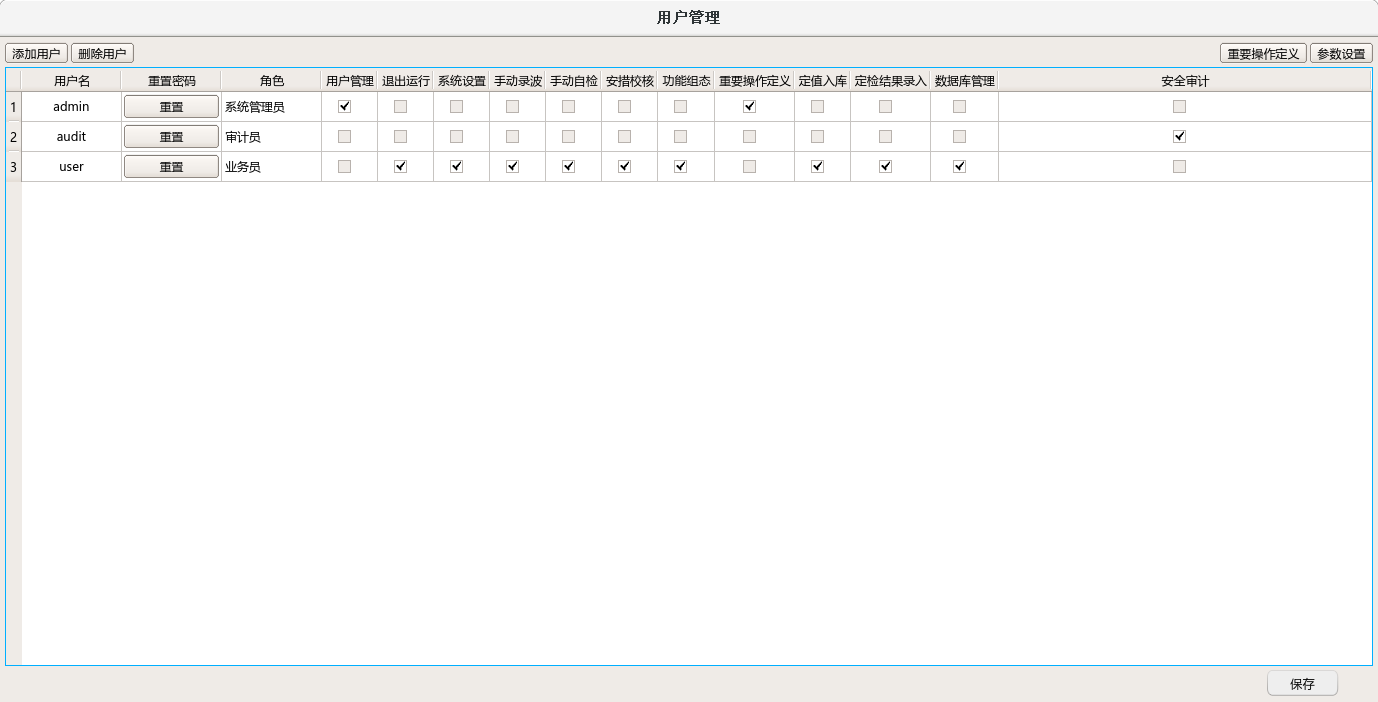
Task: Click the 添加用户 button
Action: (36, 54)
